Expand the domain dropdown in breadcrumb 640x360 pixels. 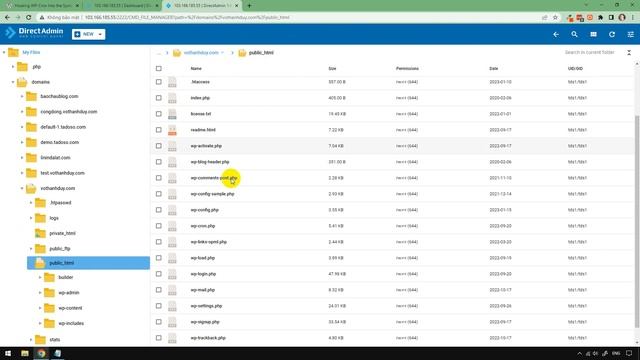pyautogui.click(x=222, y=53)
